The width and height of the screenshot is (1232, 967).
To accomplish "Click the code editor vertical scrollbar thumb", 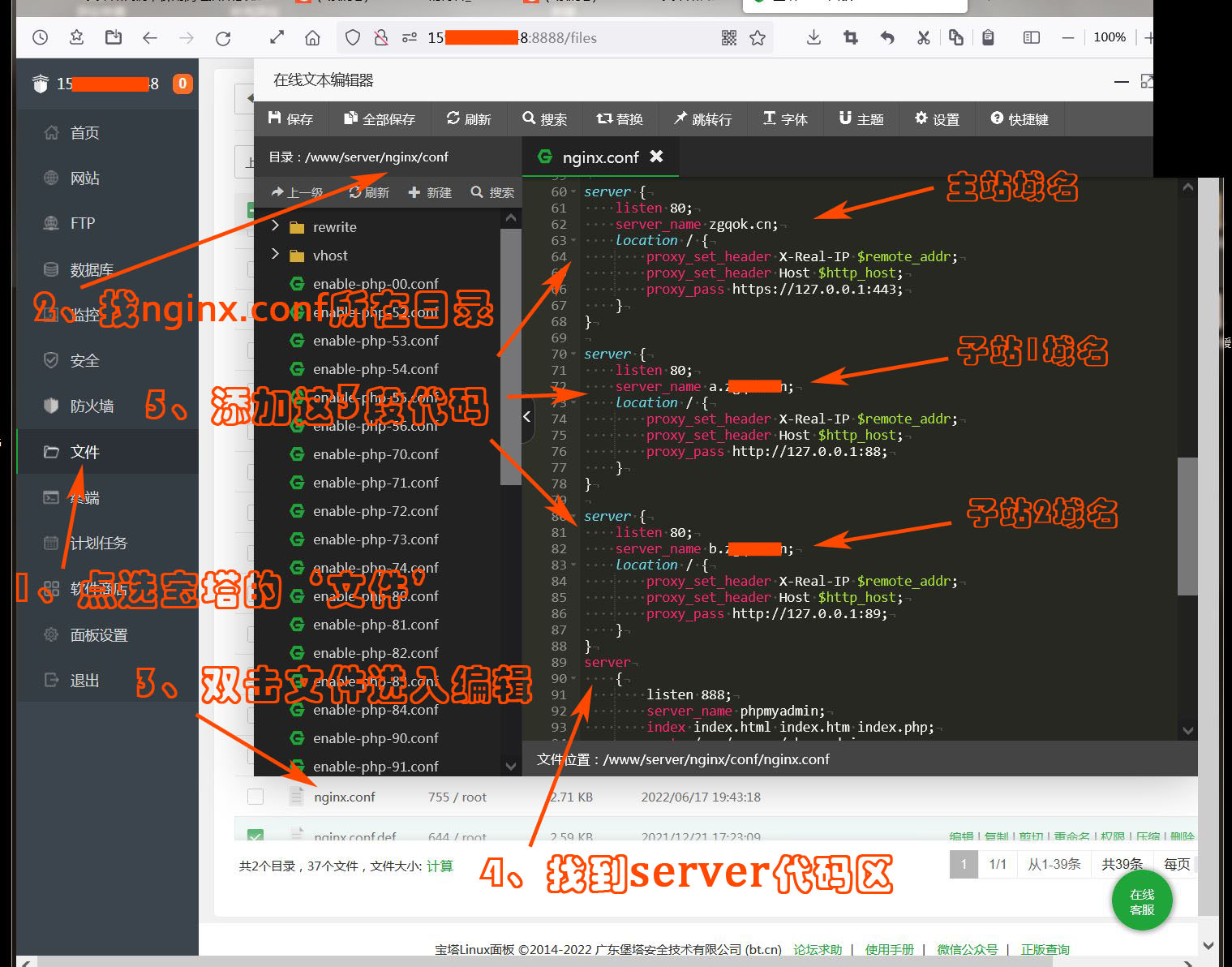I will coord(1187,526).
